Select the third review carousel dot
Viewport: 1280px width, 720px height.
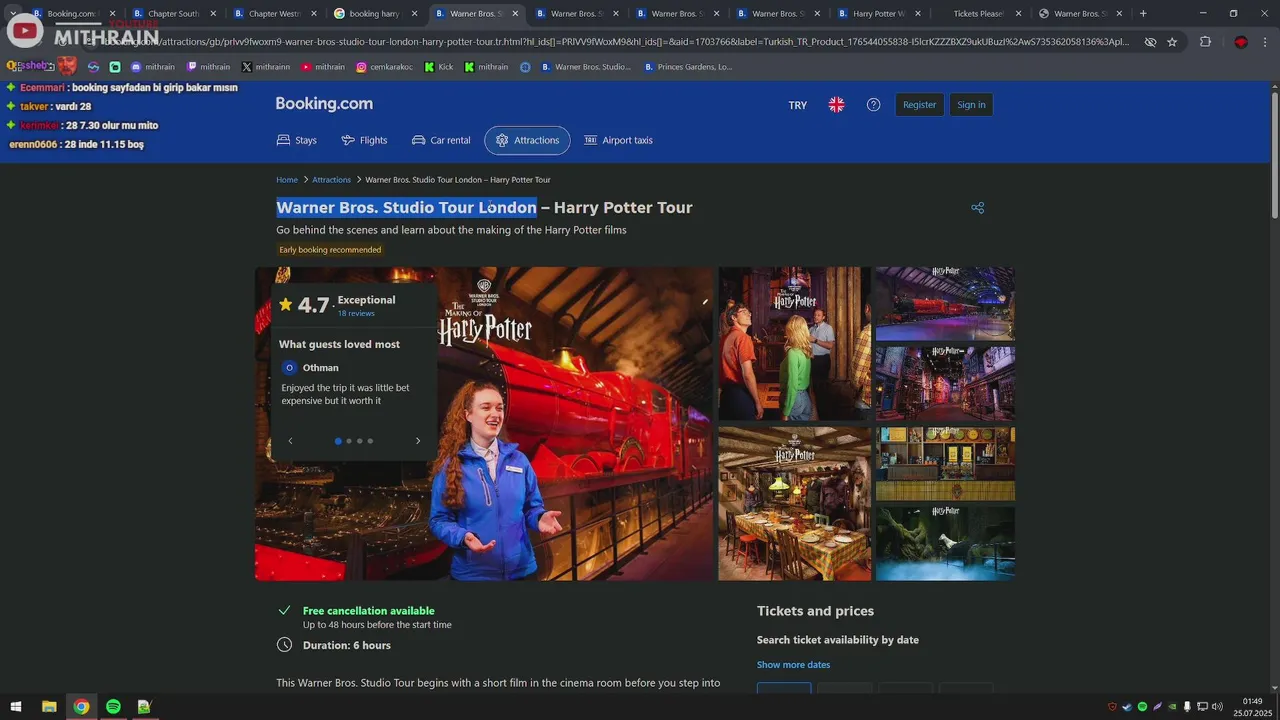pyautogui.click(x=360, y=441)
